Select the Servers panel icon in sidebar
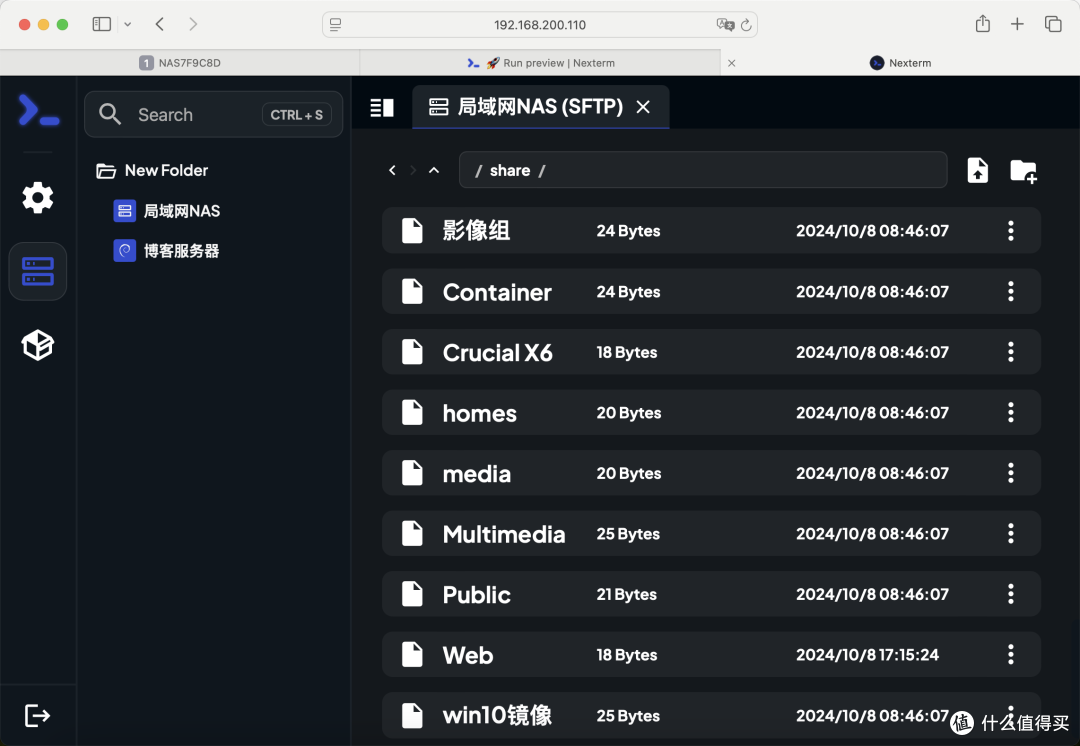The image size is (1080, 746). coord(37,271)
